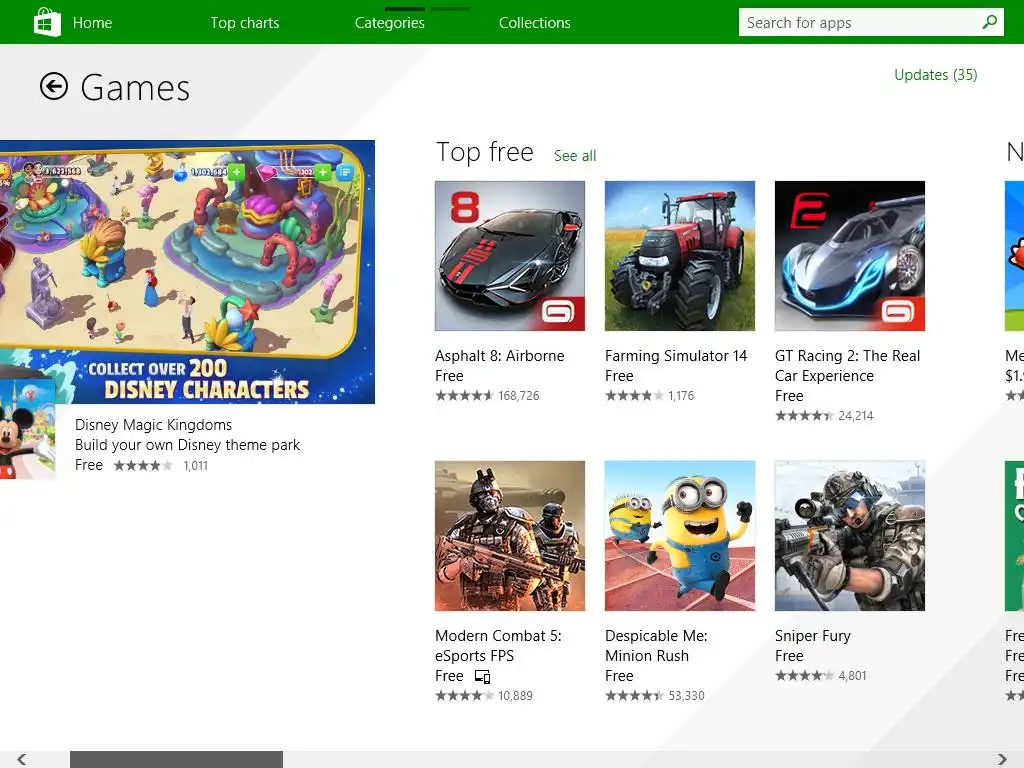Click the Windows Store bag logo

click(x=47, y=22)
